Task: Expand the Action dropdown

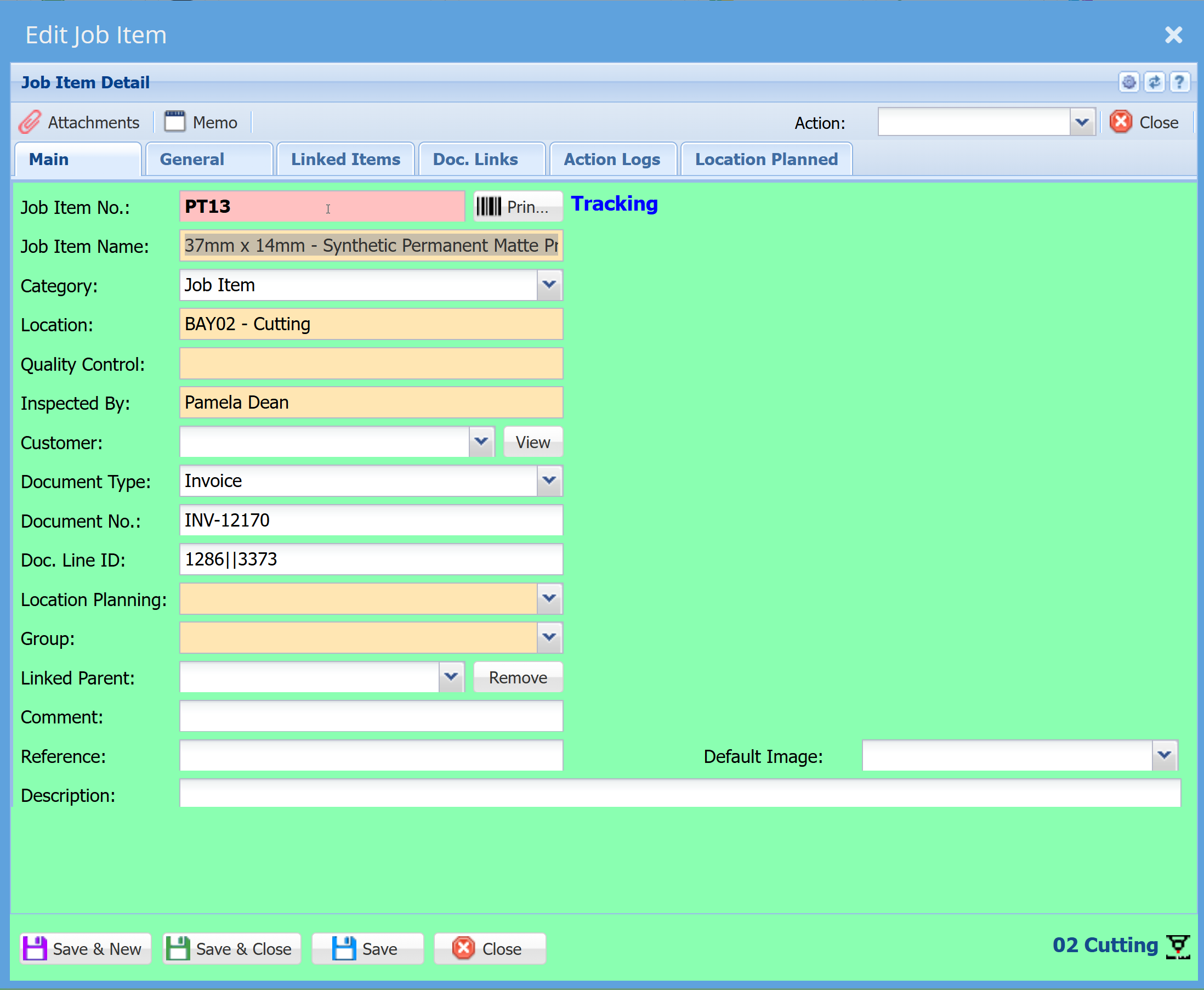Action: pyautogui.click(x=1082, y=122)
